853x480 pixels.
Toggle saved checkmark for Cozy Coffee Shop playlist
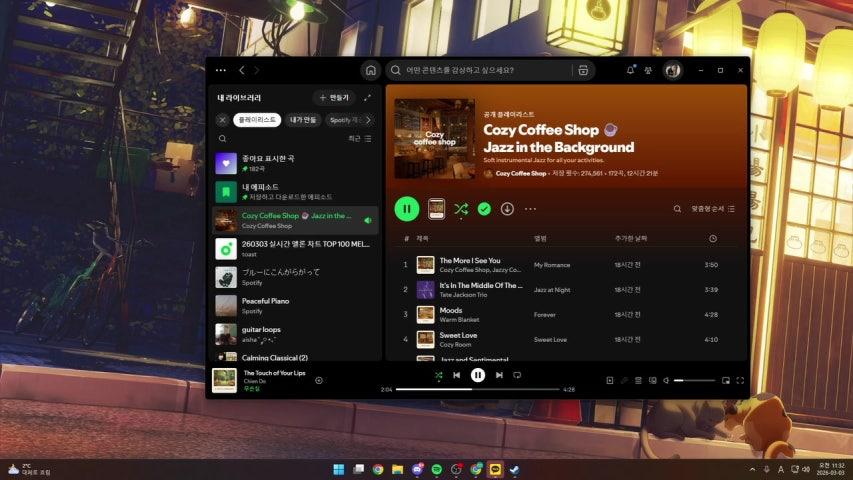[x=484, y=209]
